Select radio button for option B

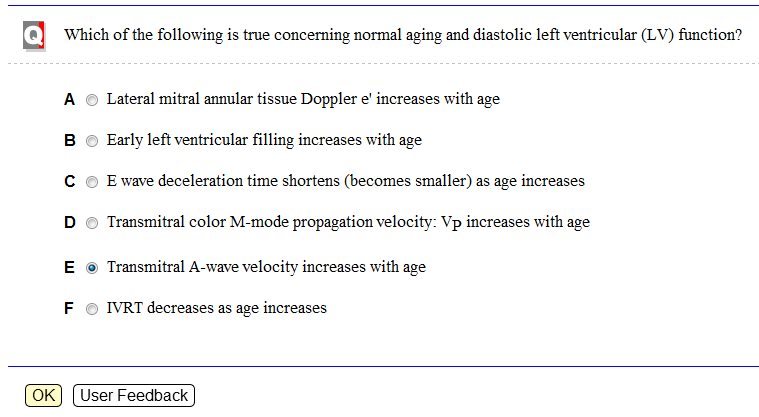pyautogui.click(x=91, y=141)
